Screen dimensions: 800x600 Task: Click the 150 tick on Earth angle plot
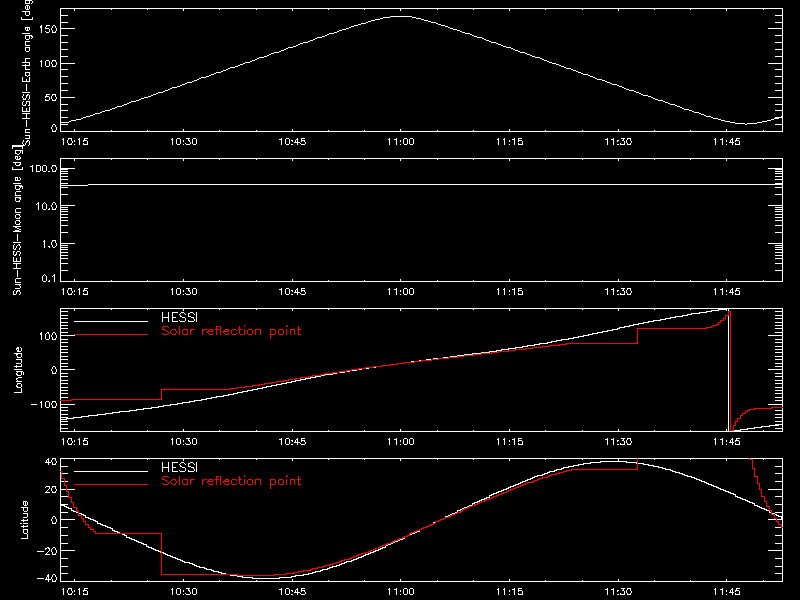pyautogui.click(x=48, y=29)
